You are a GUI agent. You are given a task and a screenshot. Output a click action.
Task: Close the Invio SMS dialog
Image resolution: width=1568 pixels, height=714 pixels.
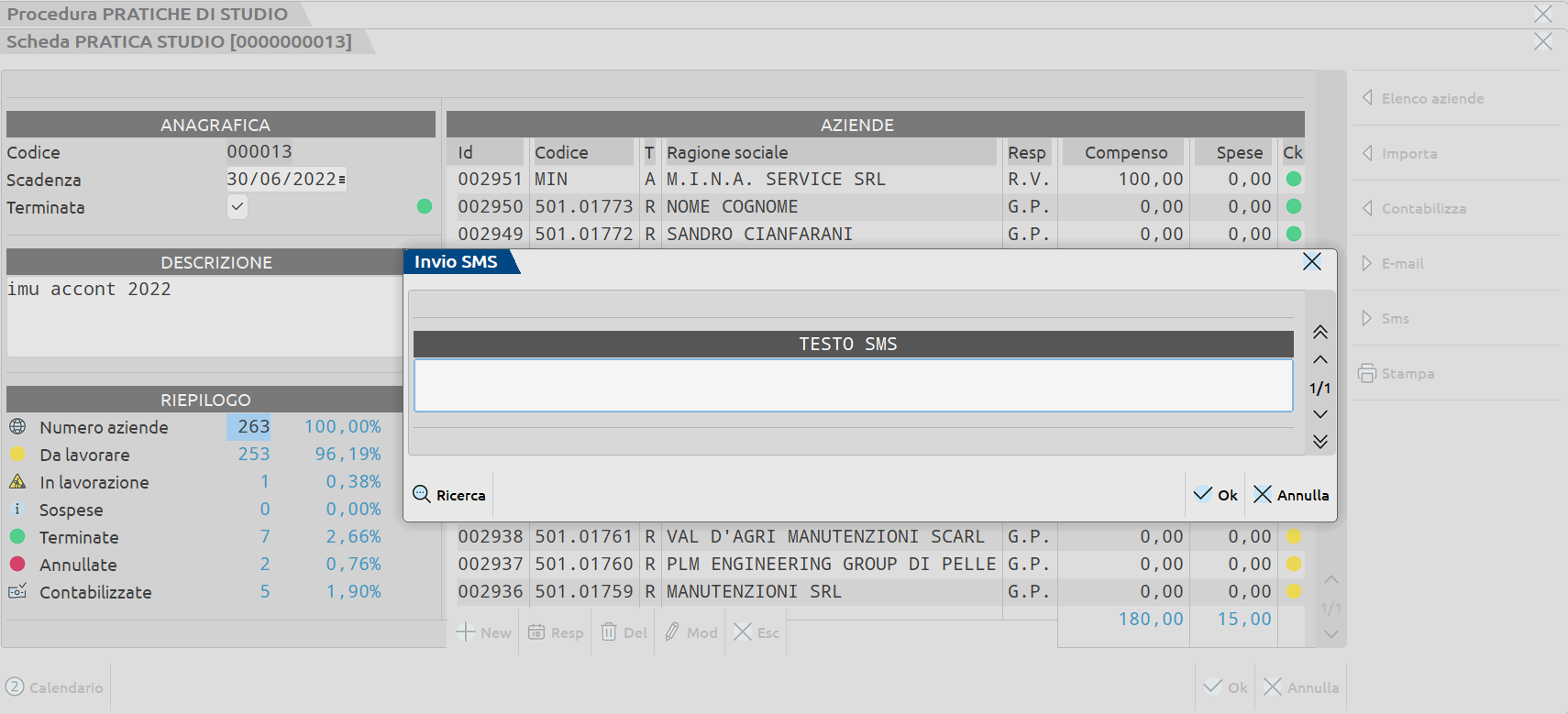pyautogui.click(x=1311, y=262)
